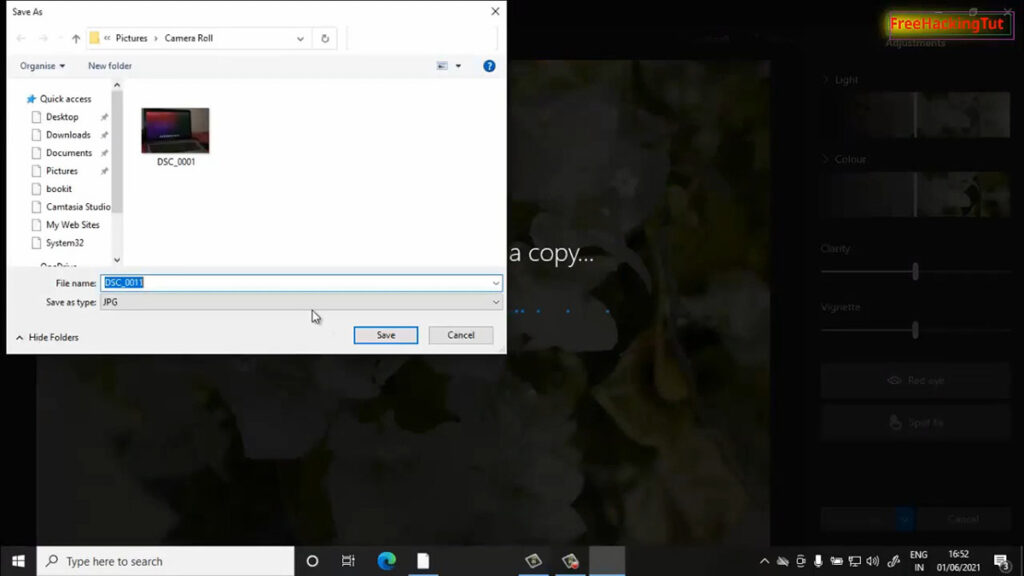Screen dimensions: 1024x576
Task: Open the white document taskbar app
Action: tap(423, 561)
